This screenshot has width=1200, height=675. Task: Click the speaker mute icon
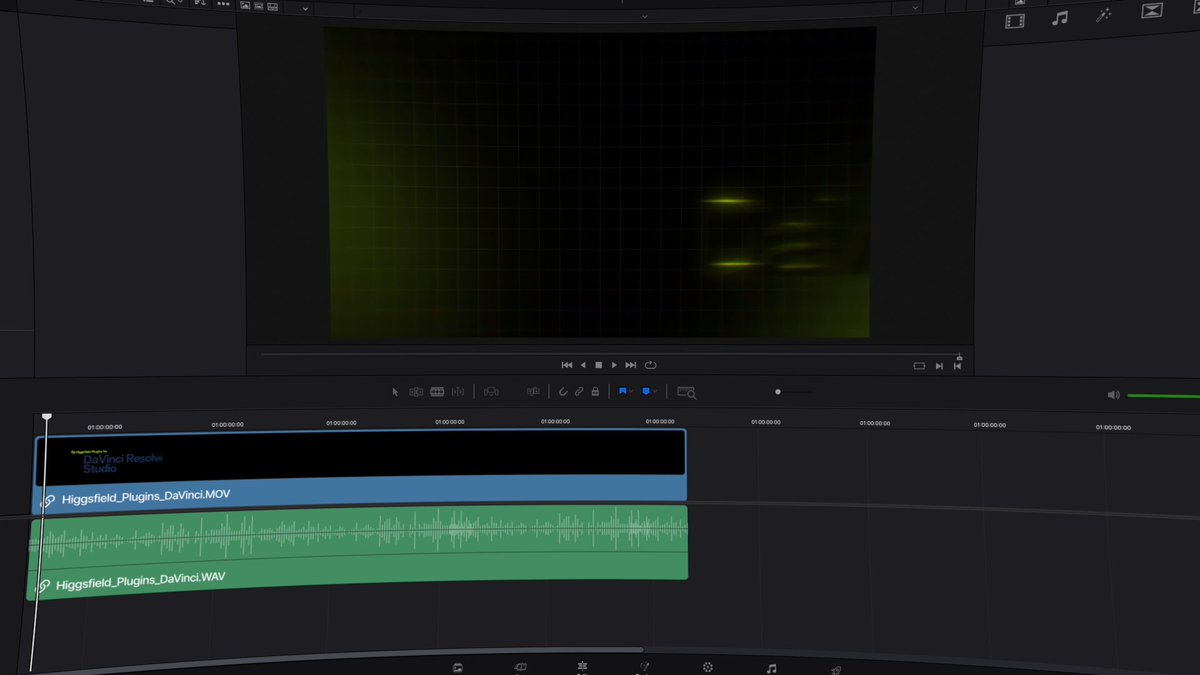[1113, 395]
